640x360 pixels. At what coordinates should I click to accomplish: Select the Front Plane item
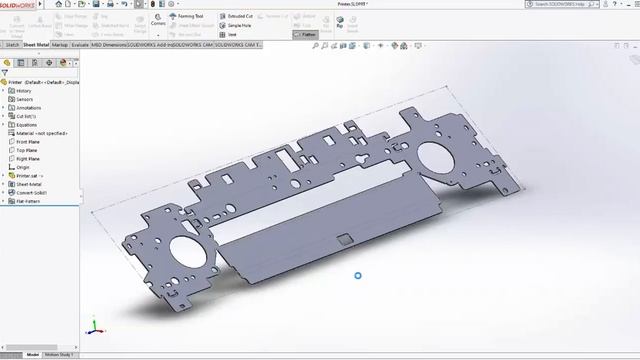(28, 142)
